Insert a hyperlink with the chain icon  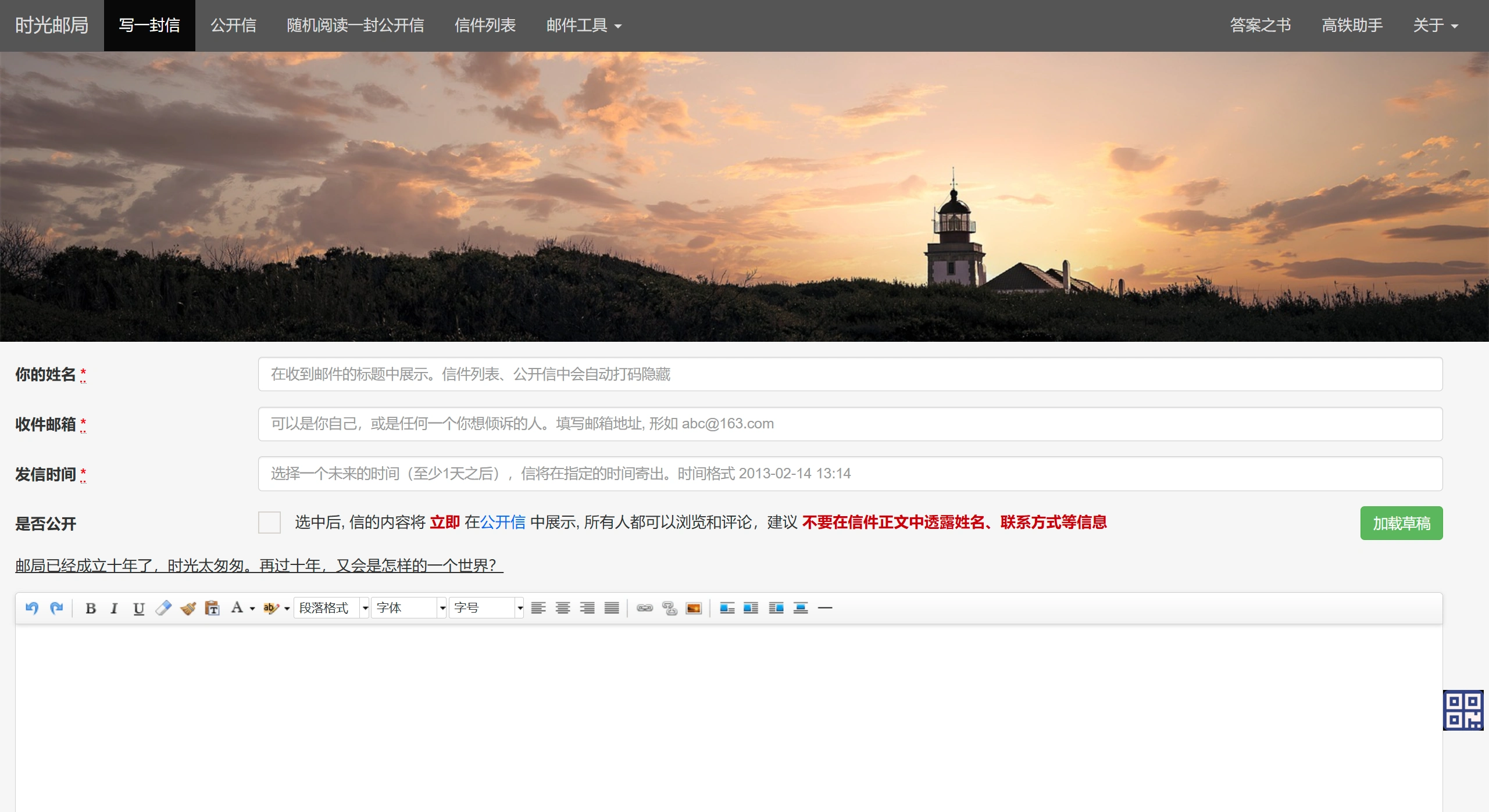click(644, 608)
